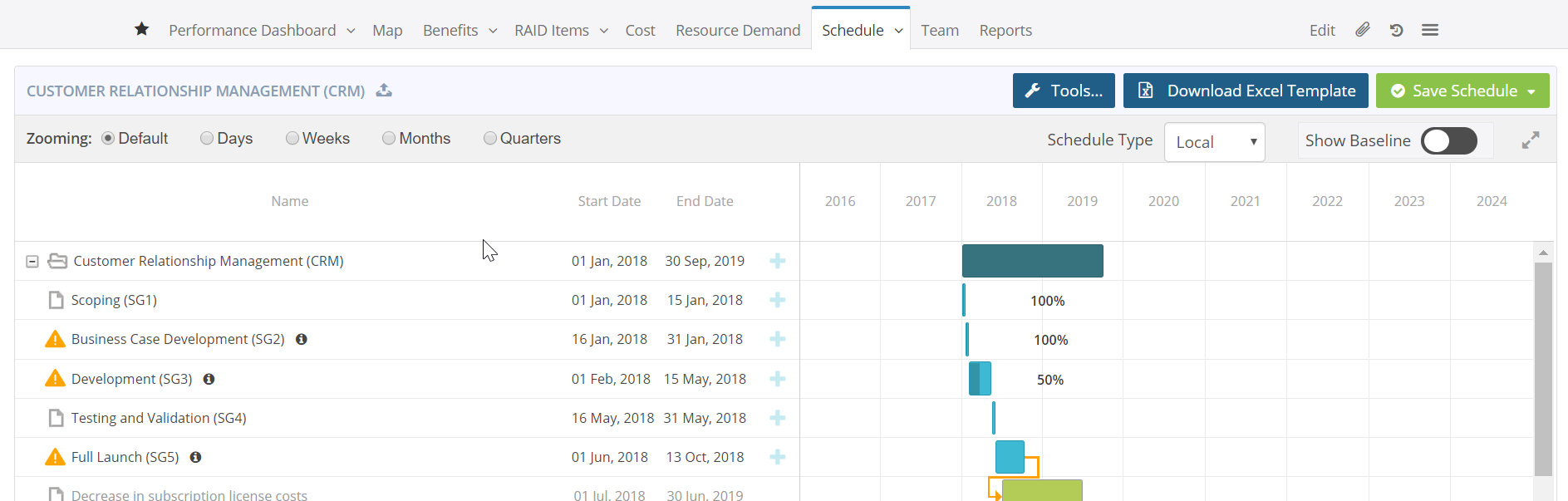
Task: Open the hamburger menu icon
Action: pos(1429,30)
